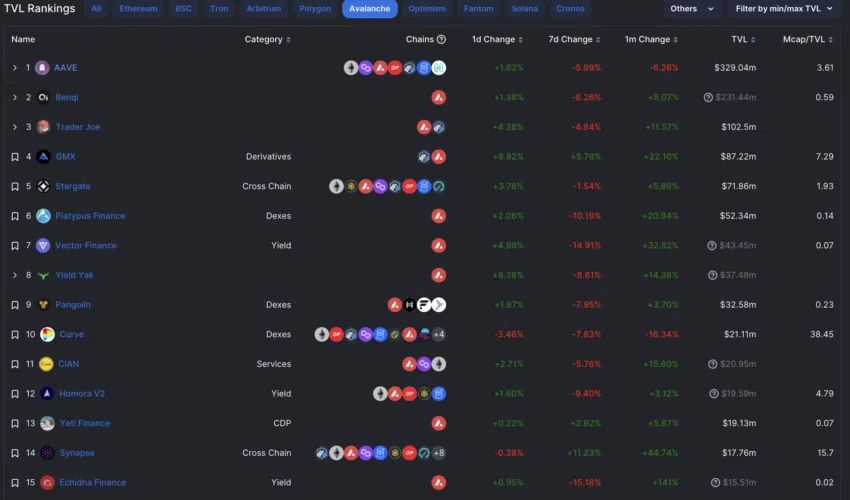Image resolution: width=850 pixels, height=500 pixels.
Task: Switch to the Solana tab
Action: (525, 9)
